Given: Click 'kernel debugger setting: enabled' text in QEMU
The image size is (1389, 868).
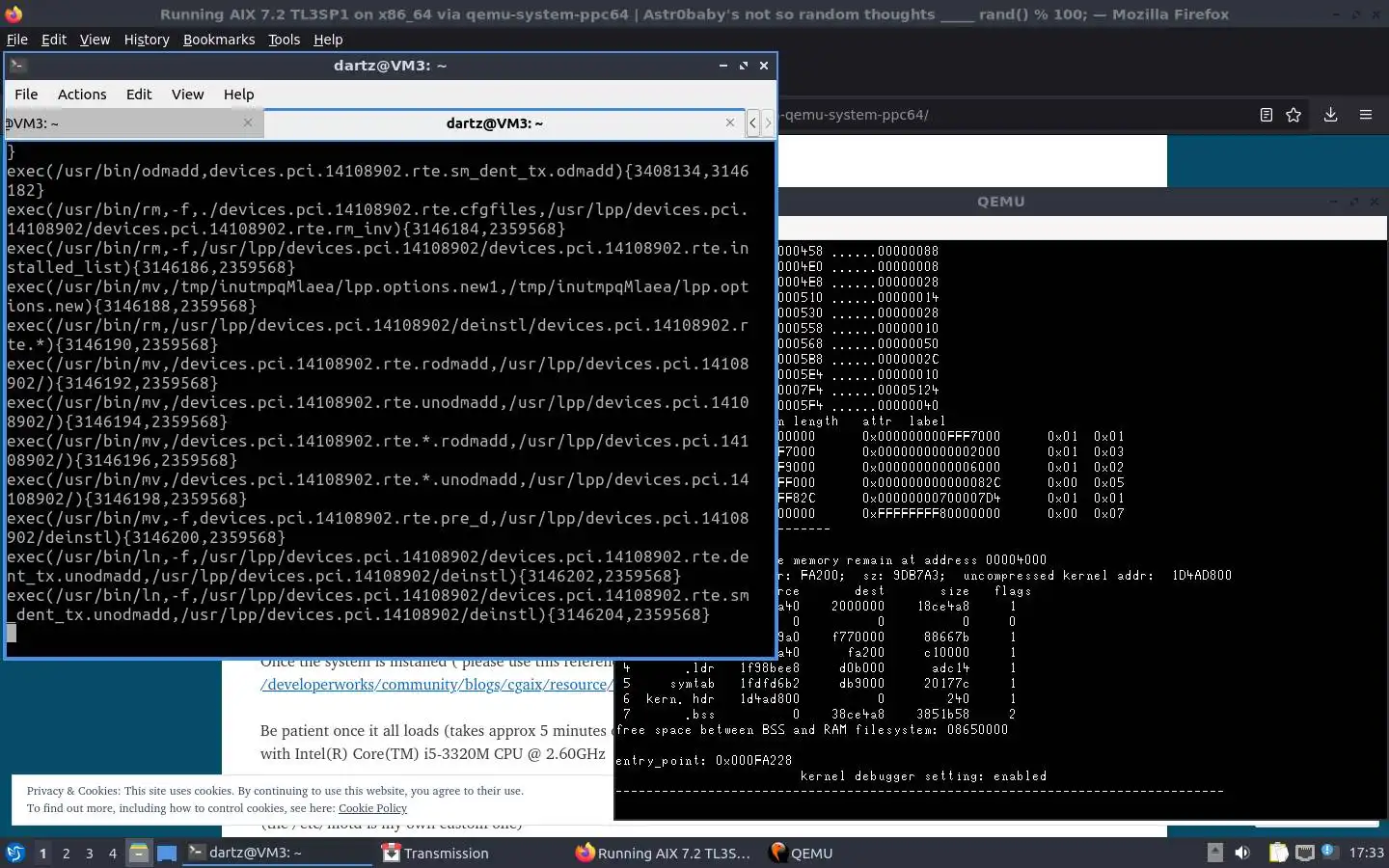Looking at the screenshot, I should click(x=923, y=775).
